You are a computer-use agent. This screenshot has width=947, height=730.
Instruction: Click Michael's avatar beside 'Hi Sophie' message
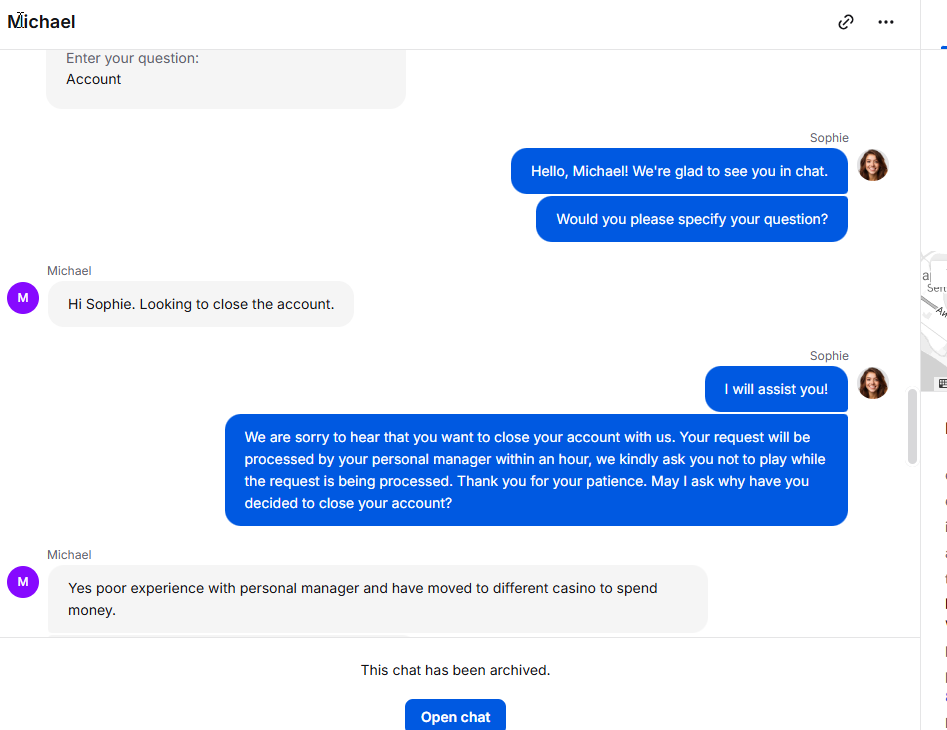23,298
